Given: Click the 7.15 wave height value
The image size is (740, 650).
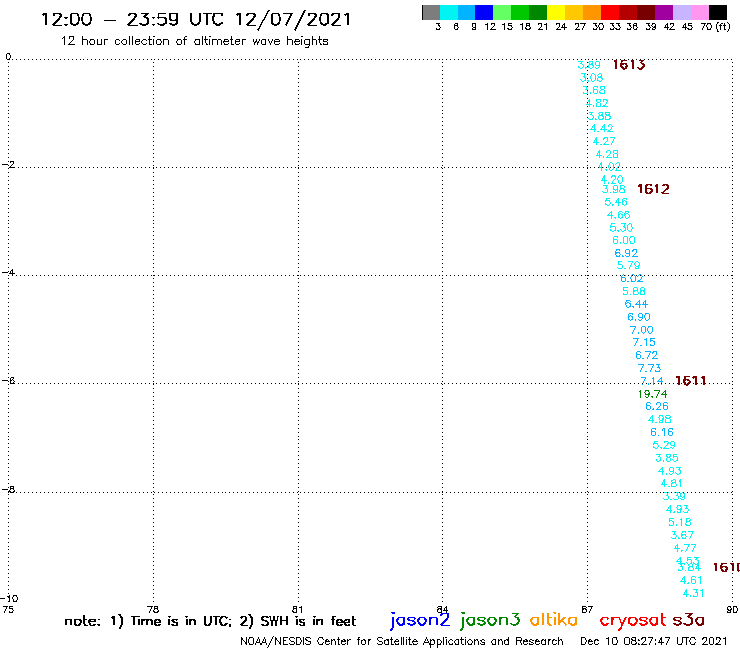Looking at the screenshot, I should [644, 342].
